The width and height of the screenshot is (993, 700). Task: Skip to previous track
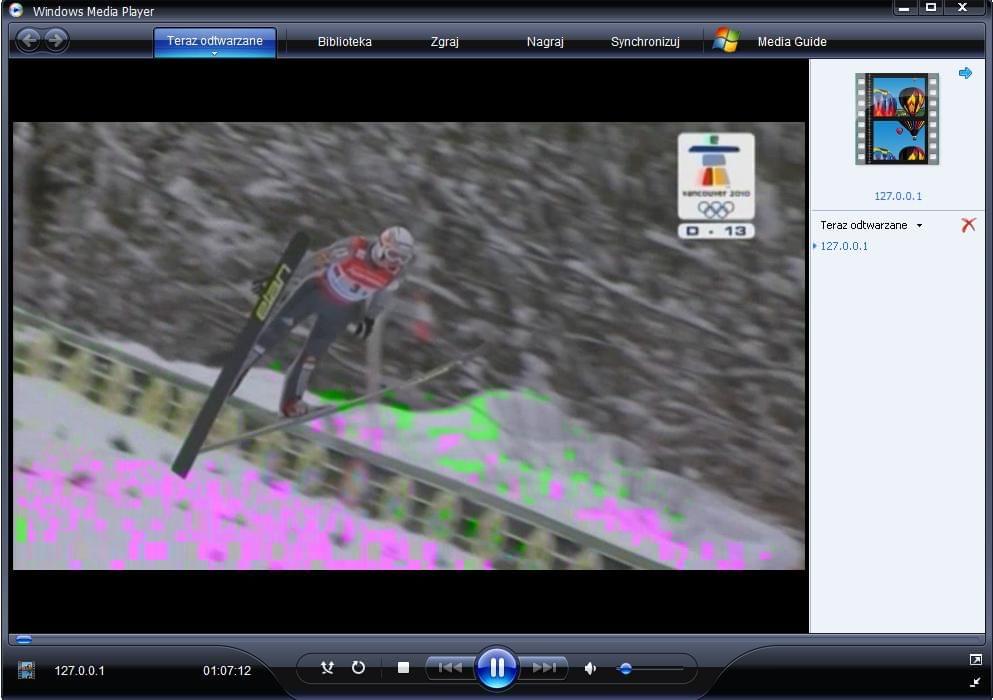pos(450,667)
